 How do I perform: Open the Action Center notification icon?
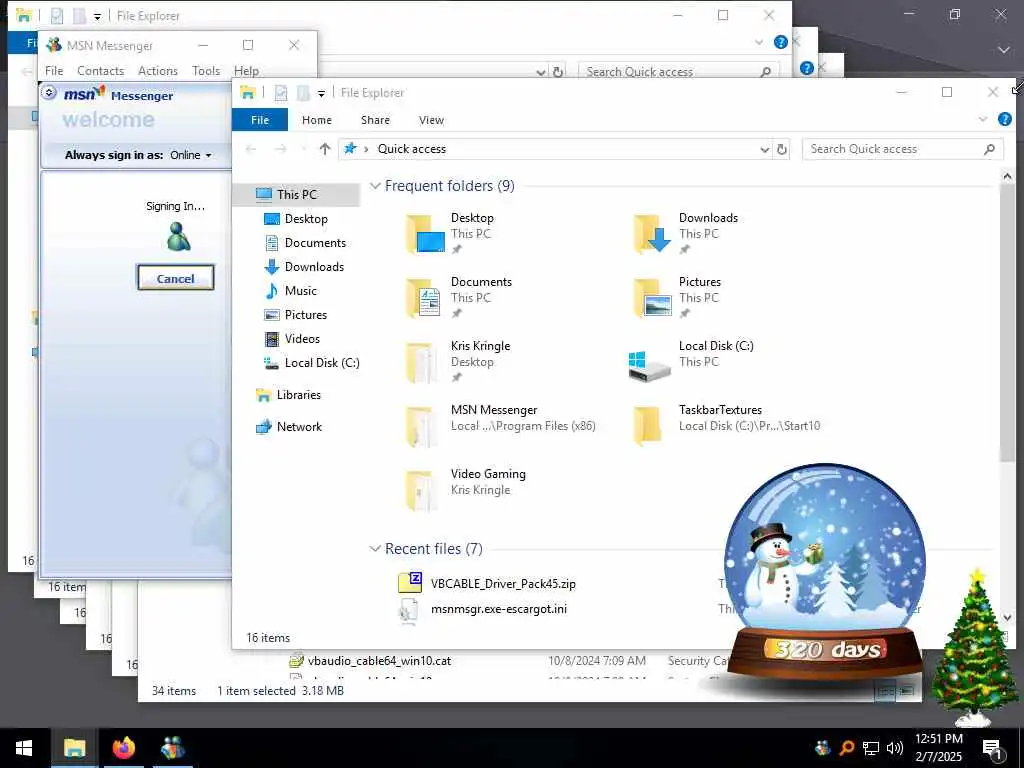click(992, 748)
